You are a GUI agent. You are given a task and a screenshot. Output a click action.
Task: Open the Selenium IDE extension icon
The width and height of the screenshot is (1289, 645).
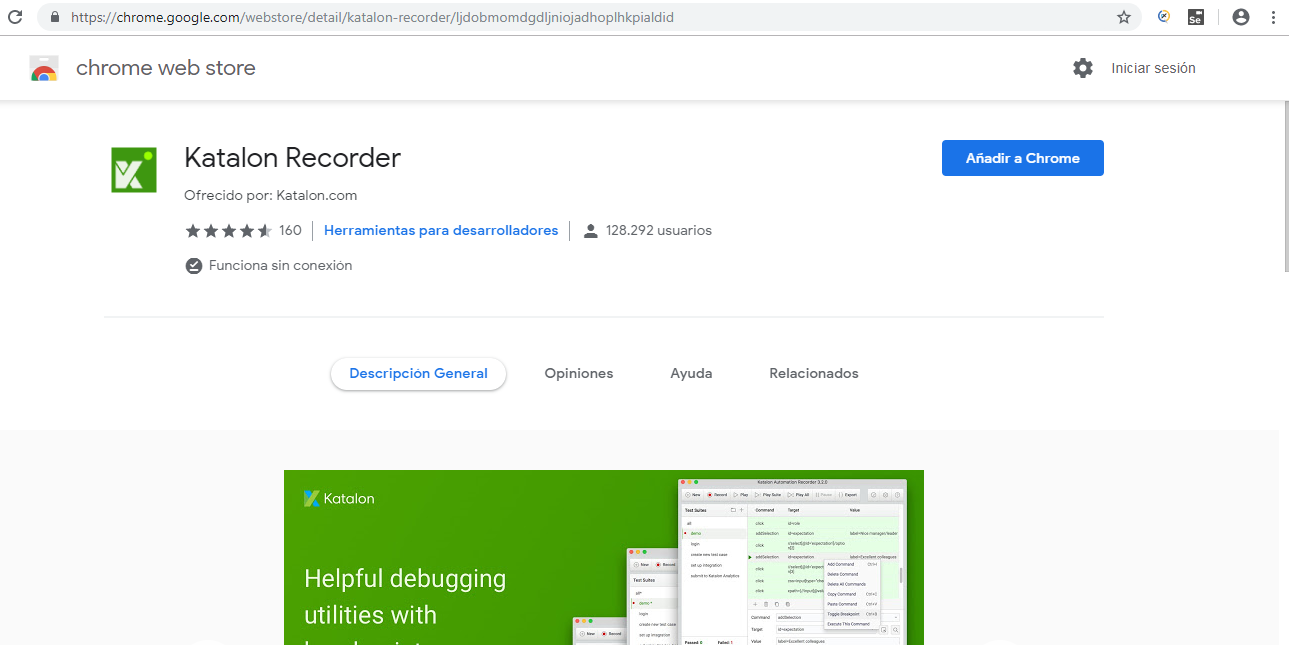(x=1195, y=17)
